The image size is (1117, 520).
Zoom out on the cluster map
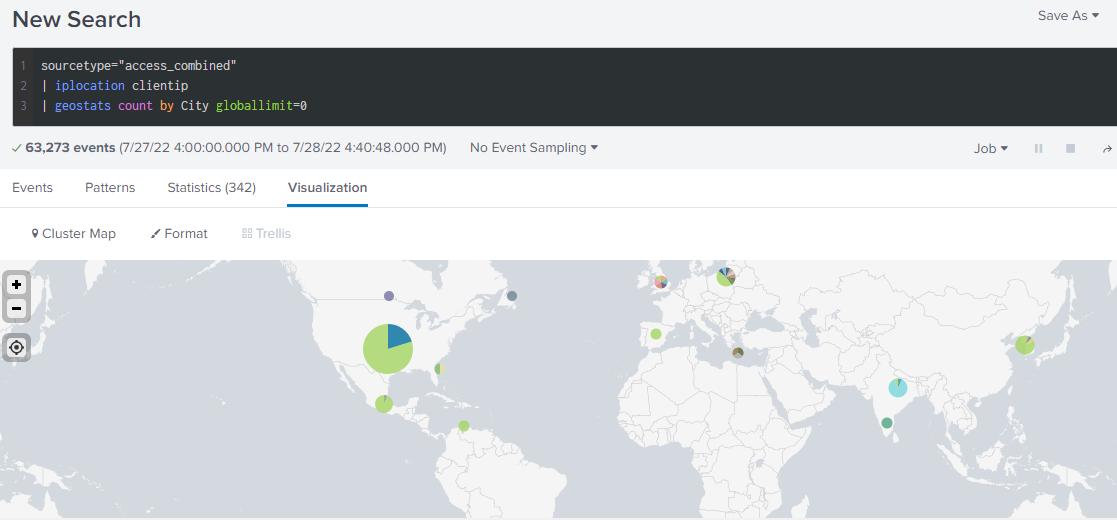pyautogui.click(x=16, y=309)
